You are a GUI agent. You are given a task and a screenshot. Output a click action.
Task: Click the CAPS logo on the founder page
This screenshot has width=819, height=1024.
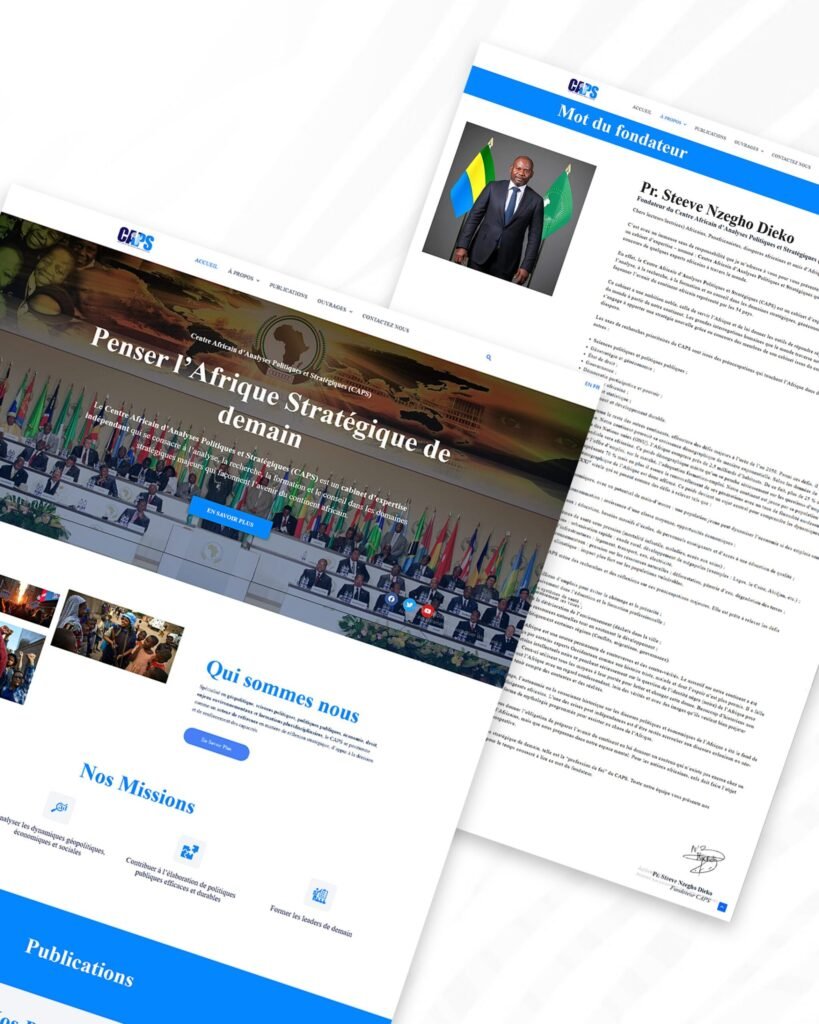pyautogui.click(x=583, y=88)
